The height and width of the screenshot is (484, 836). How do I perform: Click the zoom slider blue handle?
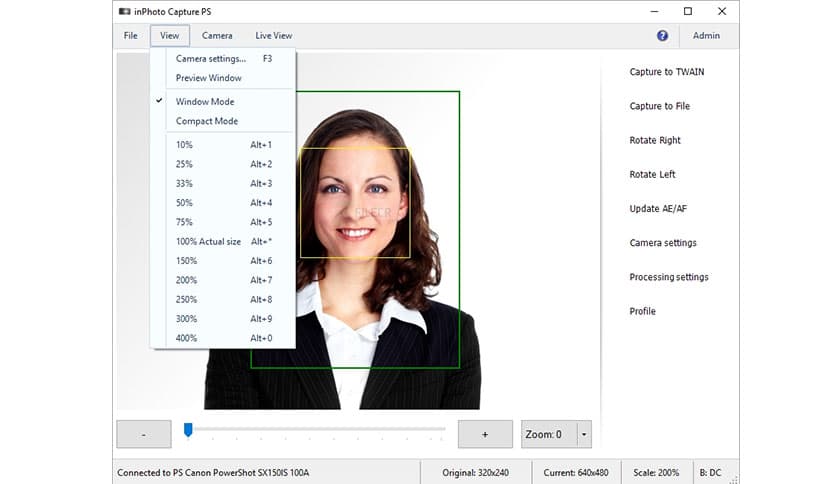click(x=188, y=430)
